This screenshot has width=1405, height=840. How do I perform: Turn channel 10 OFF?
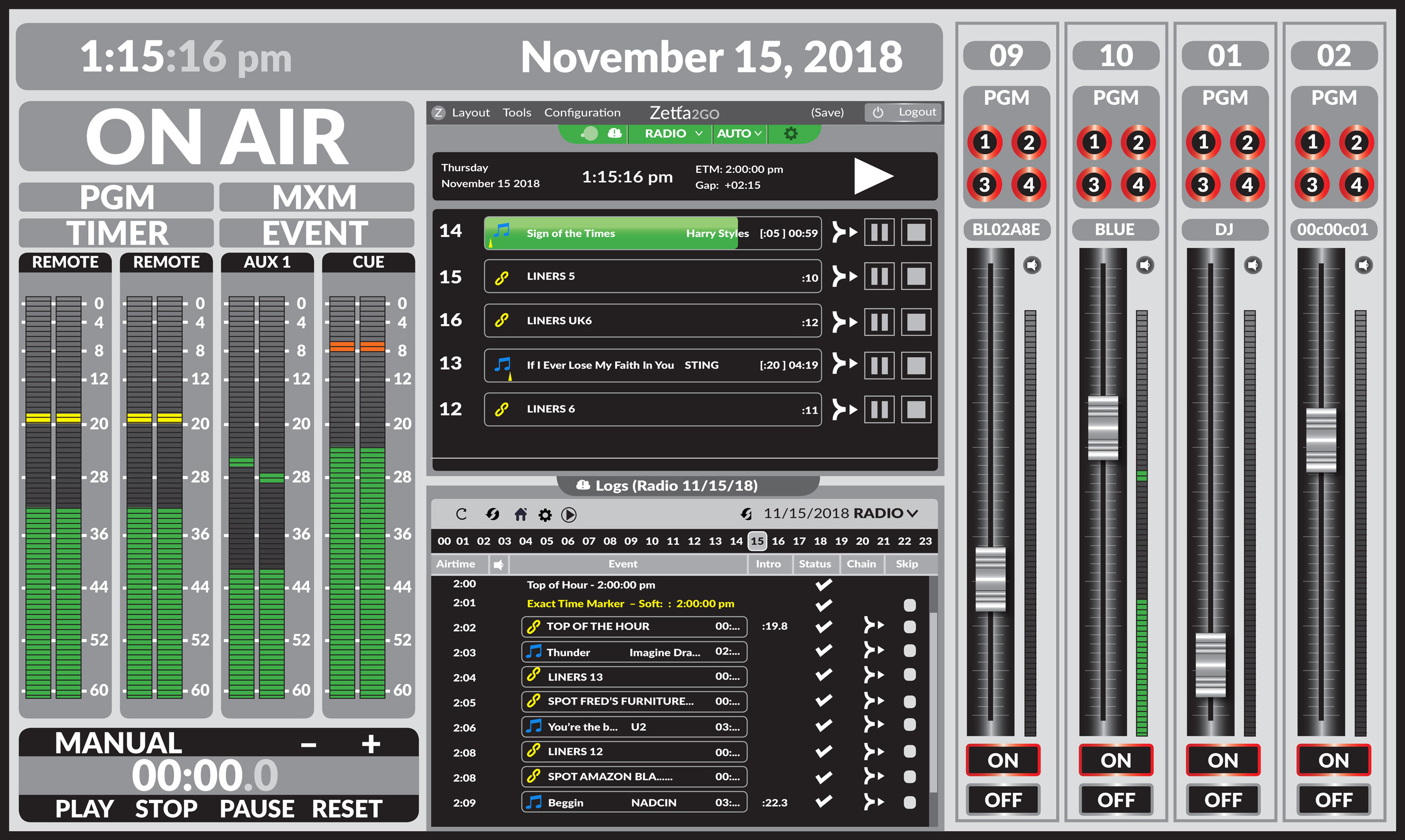[x=1116, y=800]
